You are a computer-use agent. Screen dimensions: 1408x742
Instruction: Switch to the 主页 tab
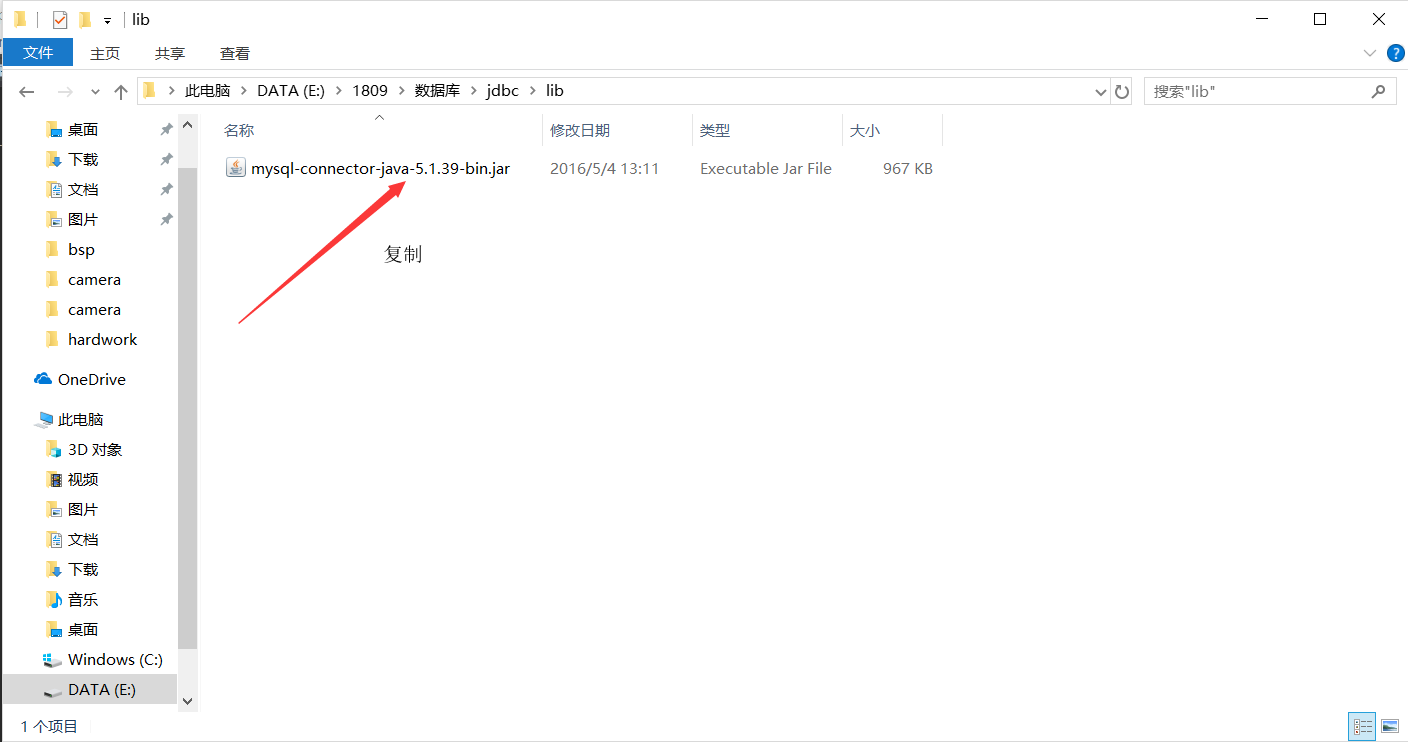(105, 53)
